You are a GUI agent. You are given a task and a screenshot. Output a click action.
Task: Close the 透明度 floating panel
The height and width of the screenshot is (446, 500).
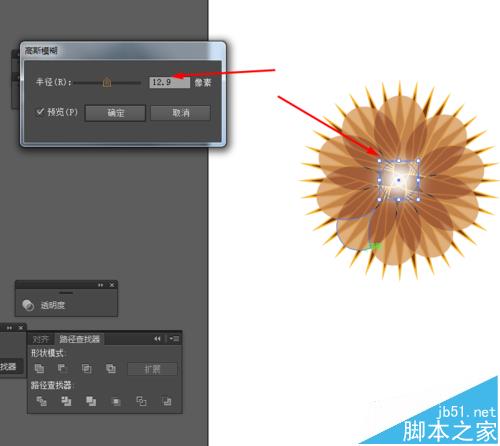(x=112, y=285)
